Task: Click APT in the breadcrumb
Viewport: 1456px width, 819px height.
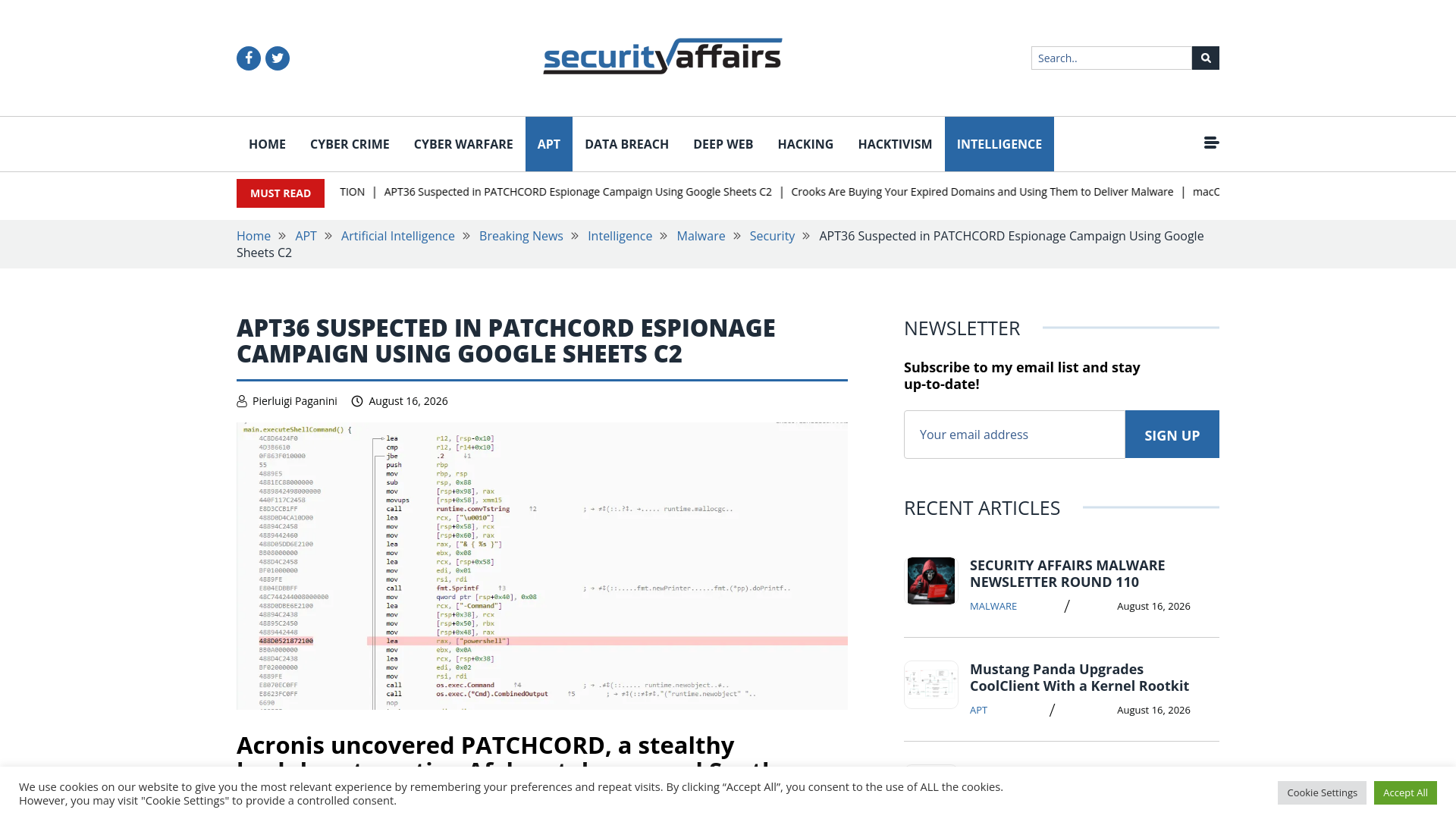Action: 306,236
